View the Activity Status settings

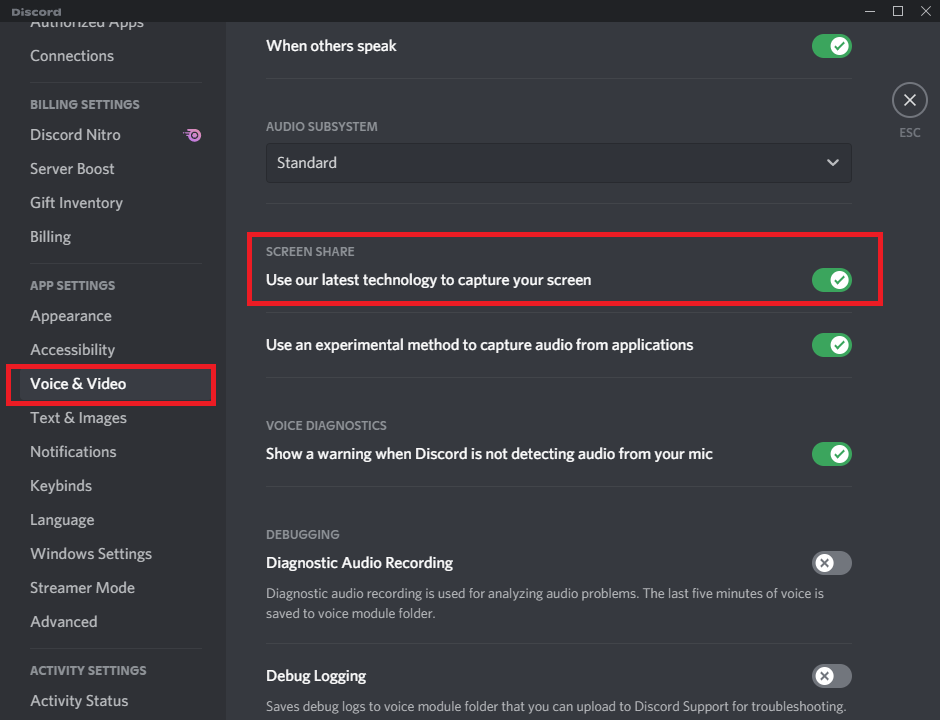pyautogui.click(x=79, y=700)
